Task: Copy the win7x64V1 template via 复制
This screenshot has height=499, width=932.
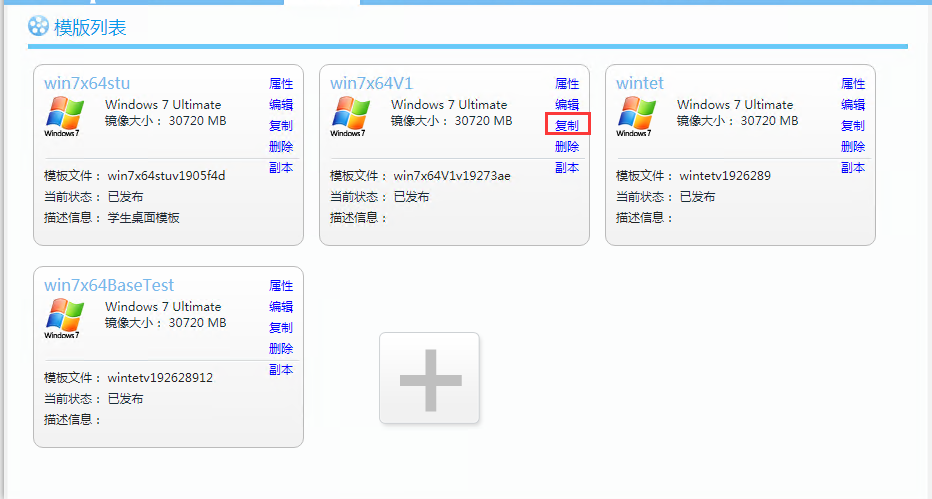Action: (x=567, y=125)
